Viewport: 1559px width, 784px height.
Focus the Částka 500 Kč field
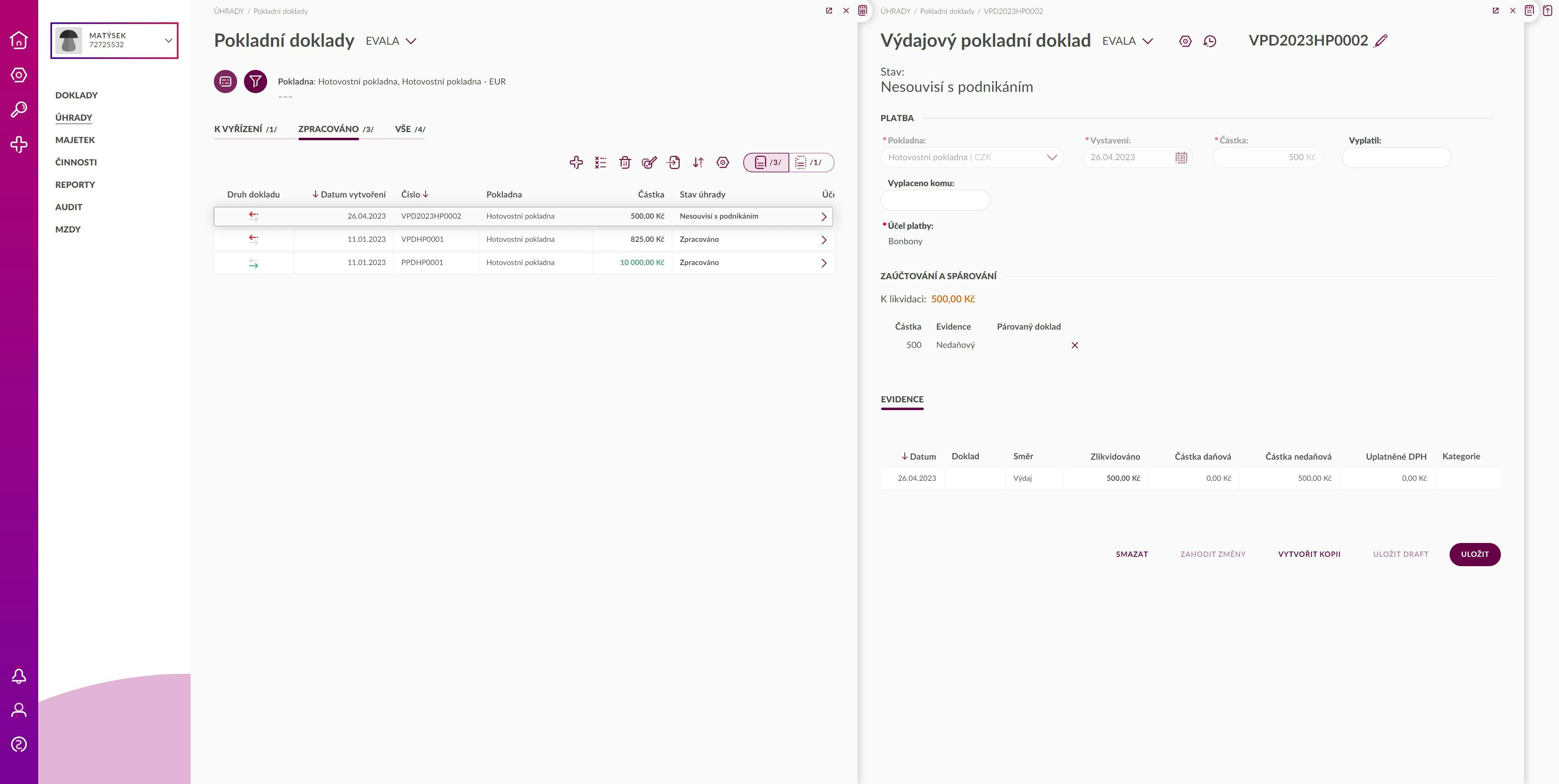point(1267,157)
